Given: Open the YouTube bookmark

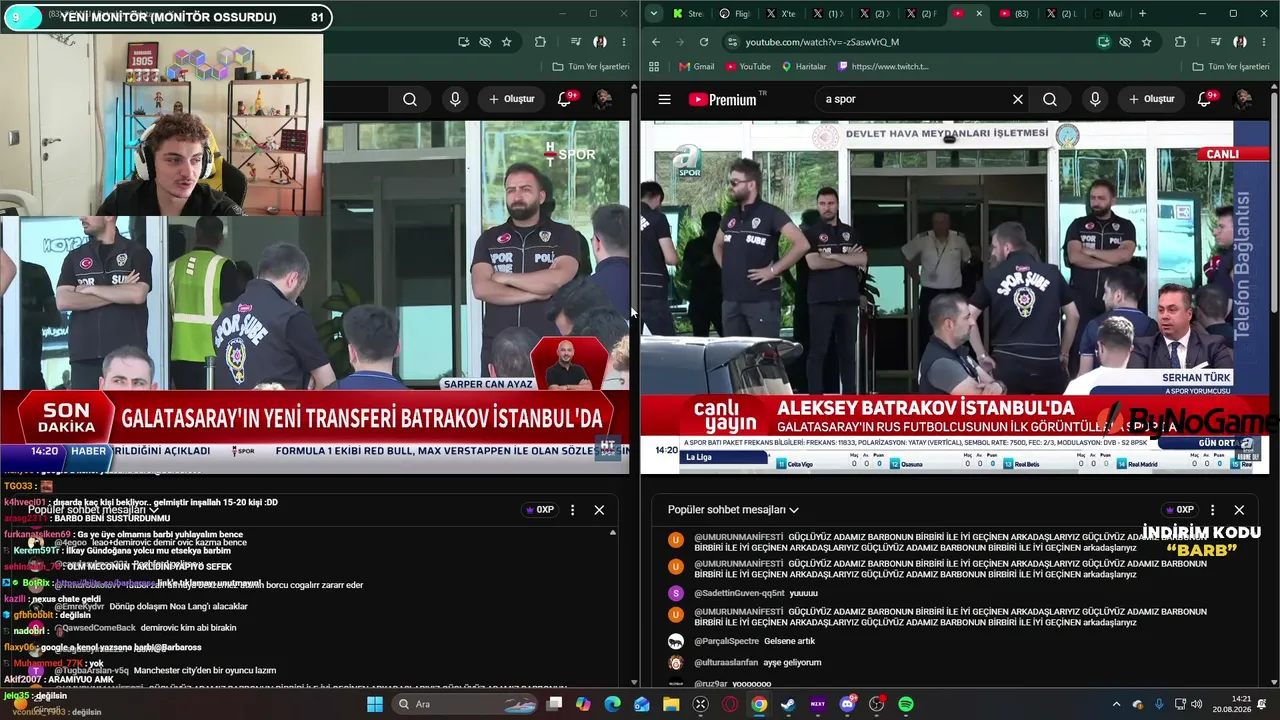Looking at the screenshot, I should coord(748,67).
